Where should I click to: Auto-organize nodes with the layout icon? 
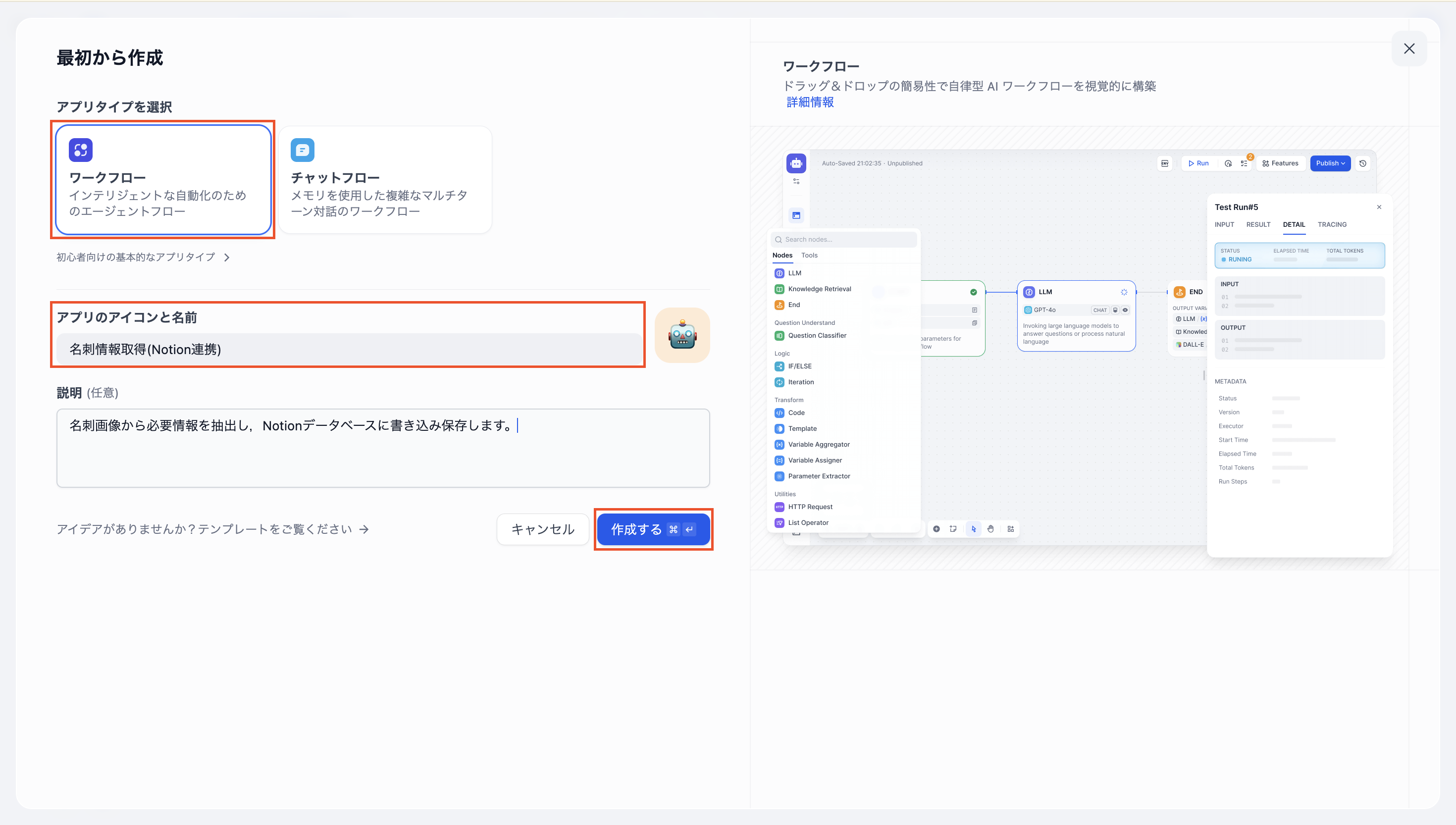click(x=1011, y=529)
